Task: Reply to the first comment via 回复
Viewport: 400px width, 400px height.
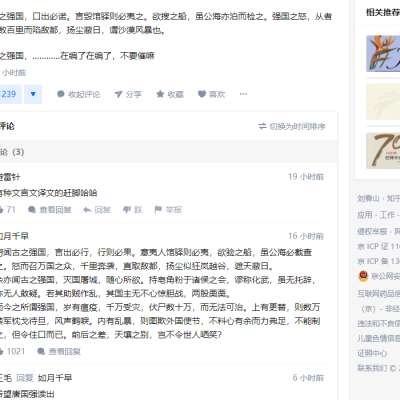Action: pos(97,210)
